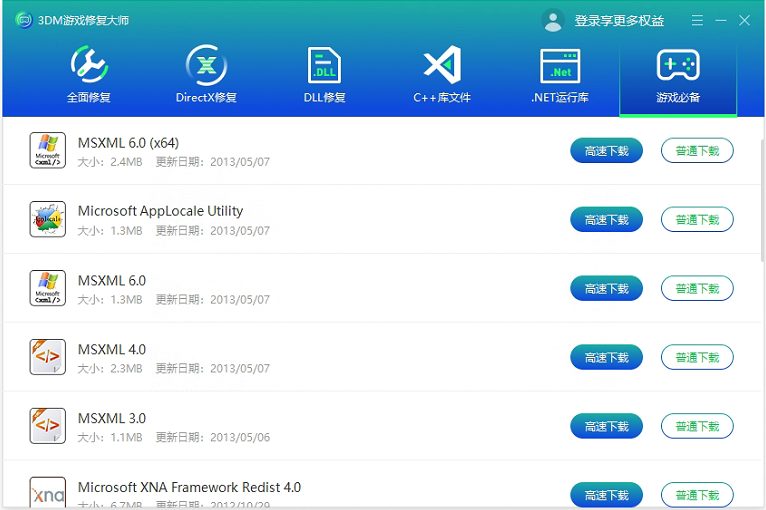Select the MSXML 6.0 (x64) title text
Image resolution: width=766 pixels, height=510 pixels.
tap(128, 143)
